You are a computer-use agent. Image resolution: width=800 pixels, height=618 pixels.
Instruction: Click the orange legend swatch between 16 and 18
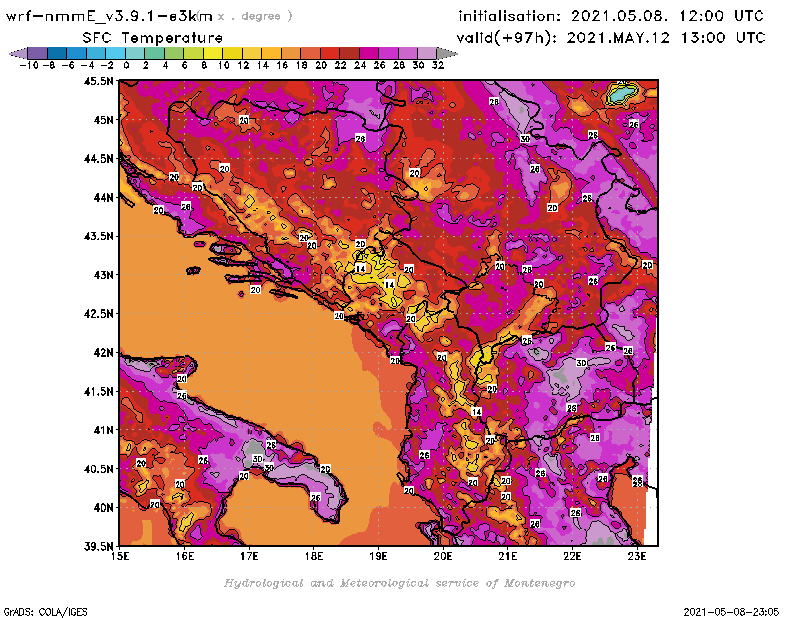click(290, 53)
